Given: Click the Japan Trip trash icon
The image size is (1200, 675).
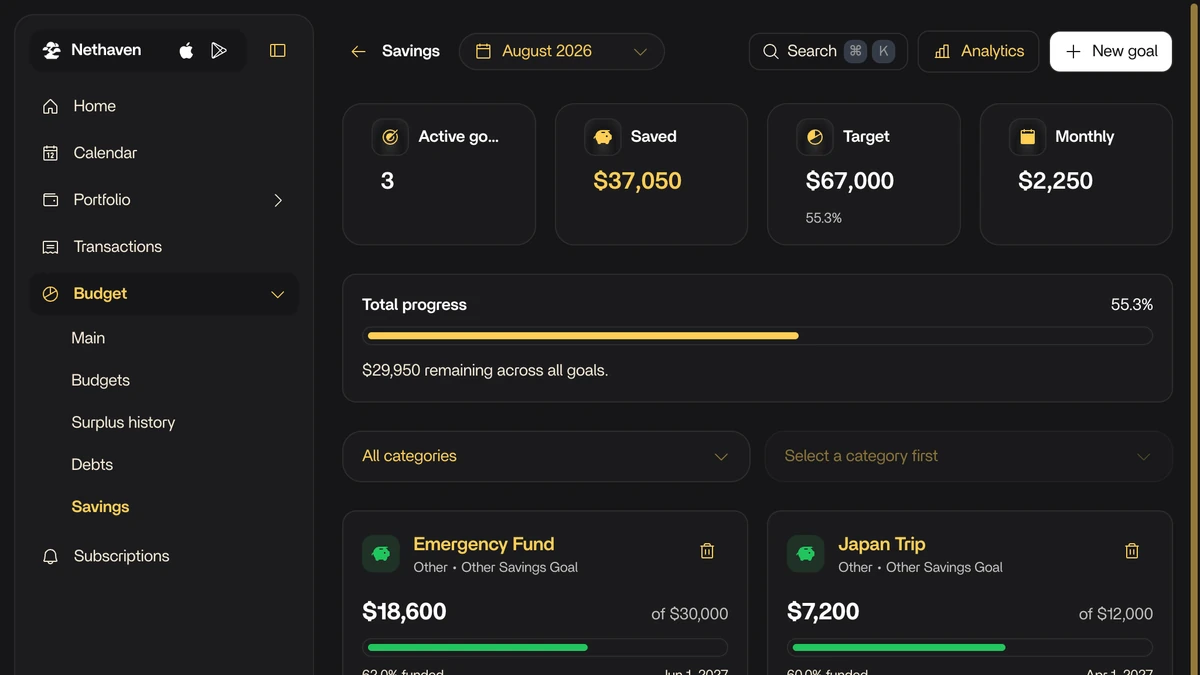Looking at the screenshot, I should (x=1132, y=551).
